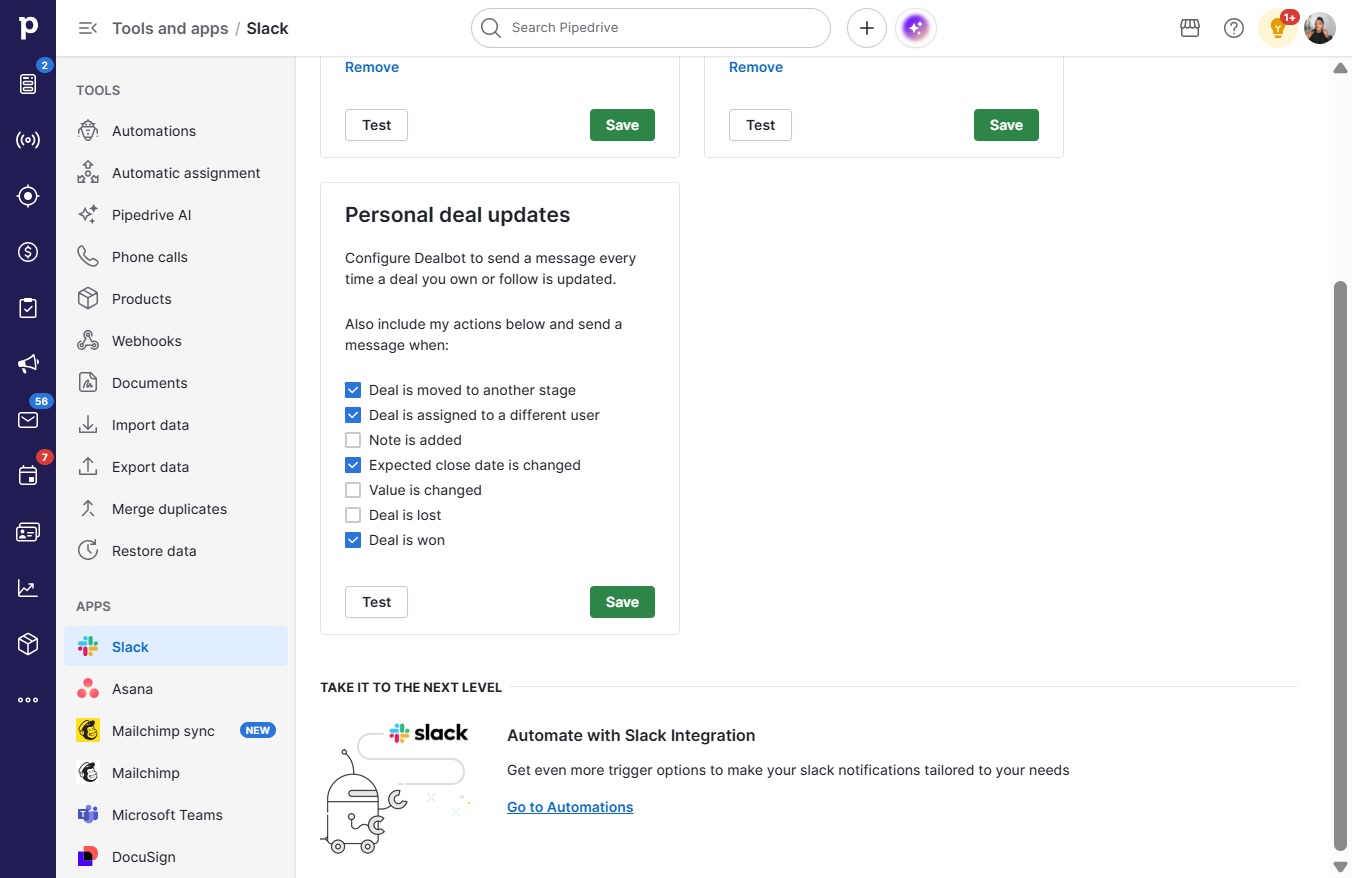Open Deals dollar icon

[28, 252]
